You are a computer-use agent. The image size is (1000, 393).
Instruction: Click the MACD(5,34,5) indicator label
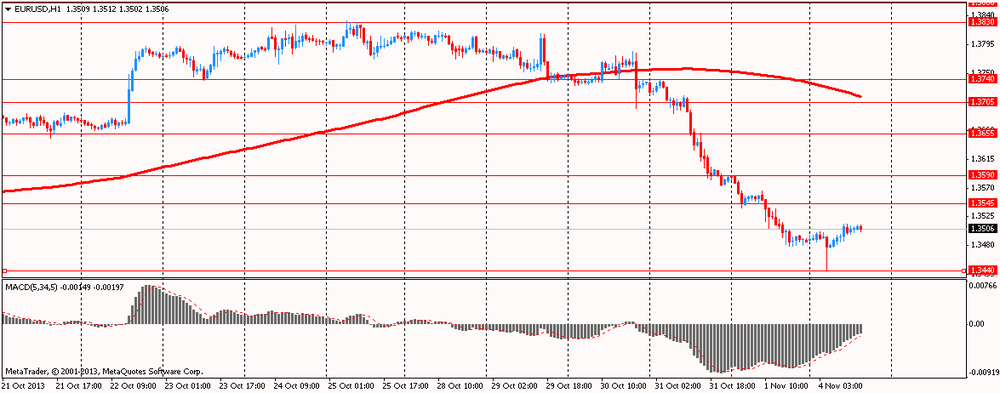tap(30, 288)
